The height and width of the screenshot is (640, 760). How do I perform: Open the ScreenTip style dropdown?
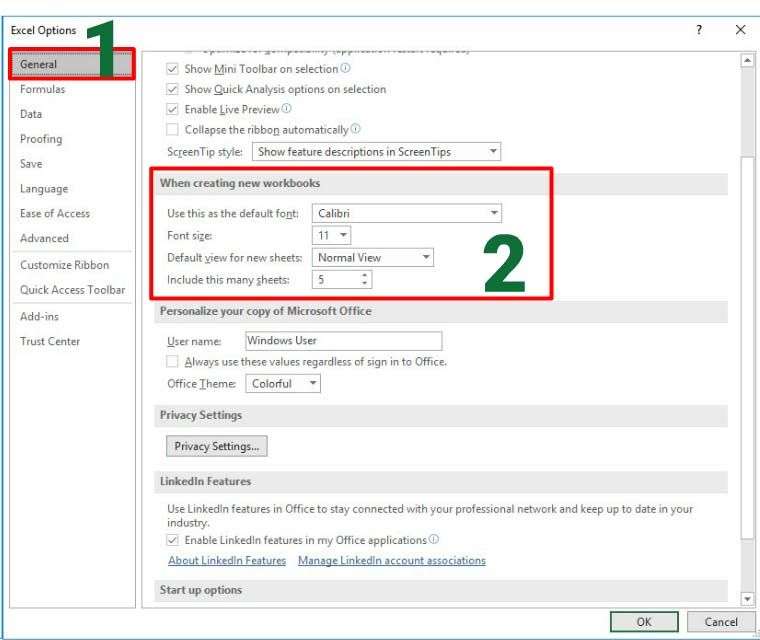pyautogui.click(x=376, y=152)
